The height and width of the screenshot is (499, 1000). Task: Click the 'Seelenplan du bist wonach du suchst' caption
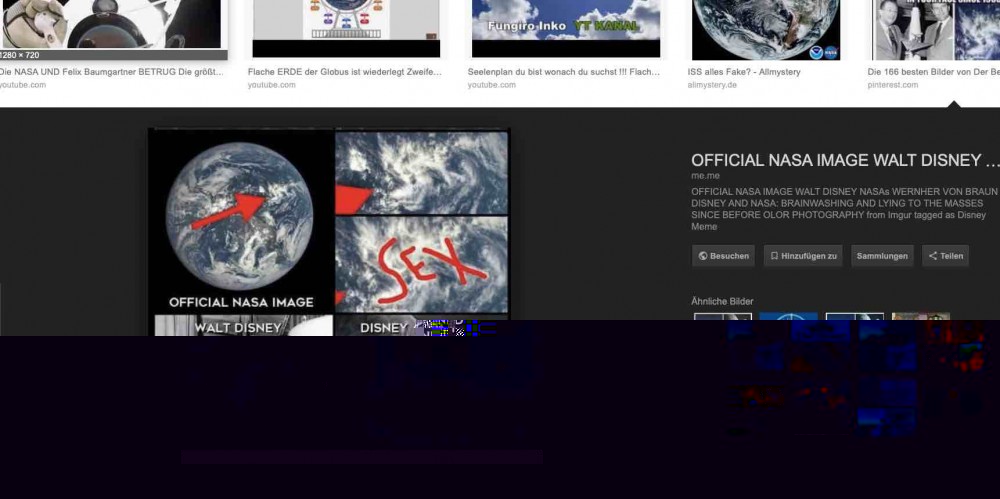click(x=564, y=72)
